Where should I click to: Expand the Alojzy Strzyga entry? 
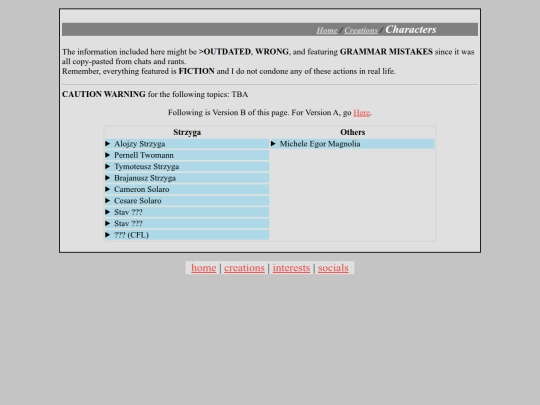(x=187, y=144)
